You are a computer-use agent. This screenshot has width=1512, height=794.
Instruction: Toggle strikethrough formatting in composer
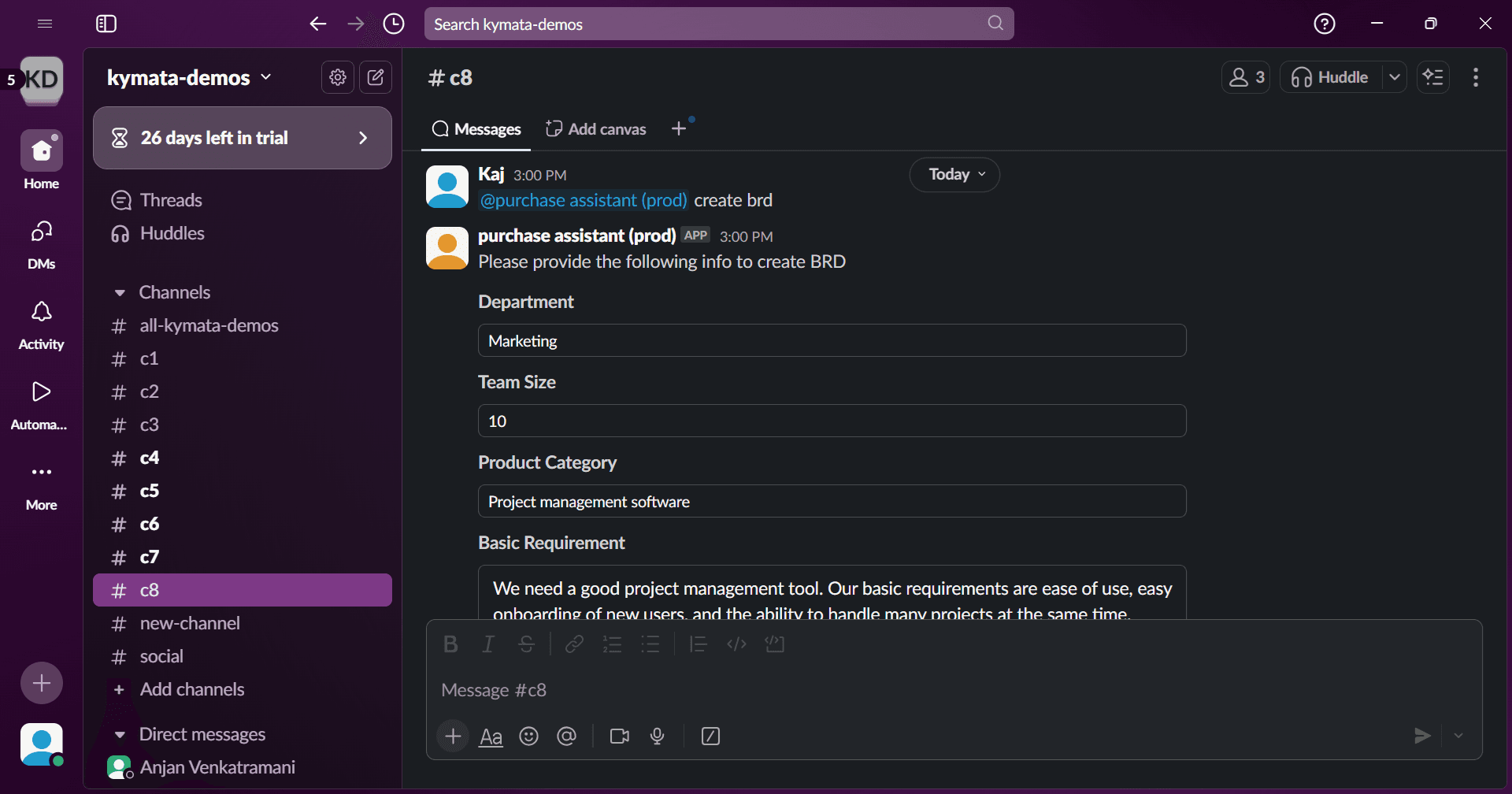[527, 644]
